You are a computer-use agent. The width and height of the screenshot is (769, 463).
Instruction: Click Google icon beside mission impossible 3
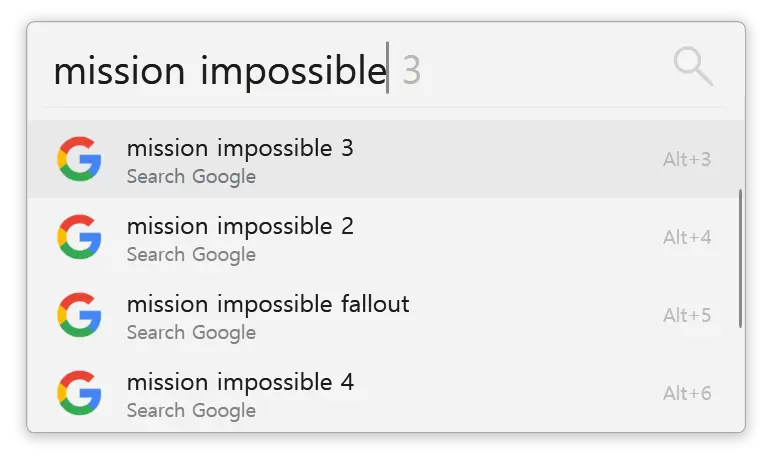[79, 159]
